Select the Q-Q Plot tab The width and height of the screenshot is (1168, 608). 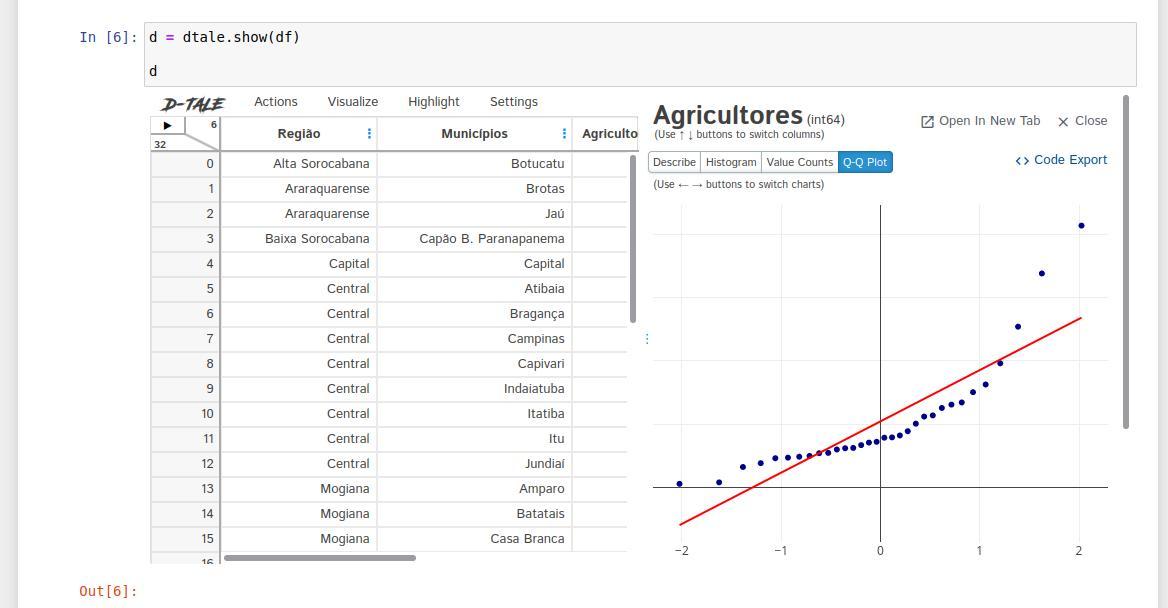pyautogui.click(x=865, y=162)
